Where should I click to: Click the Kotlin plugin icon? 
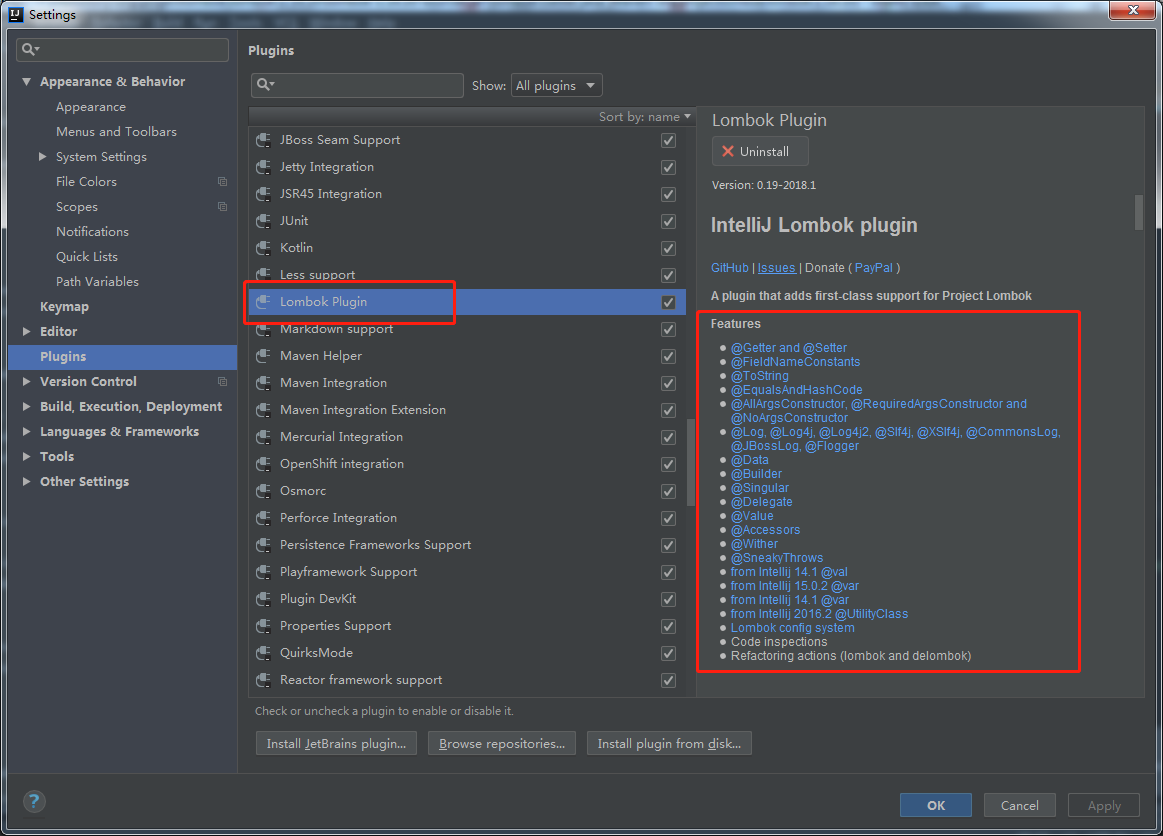point(263,248)
